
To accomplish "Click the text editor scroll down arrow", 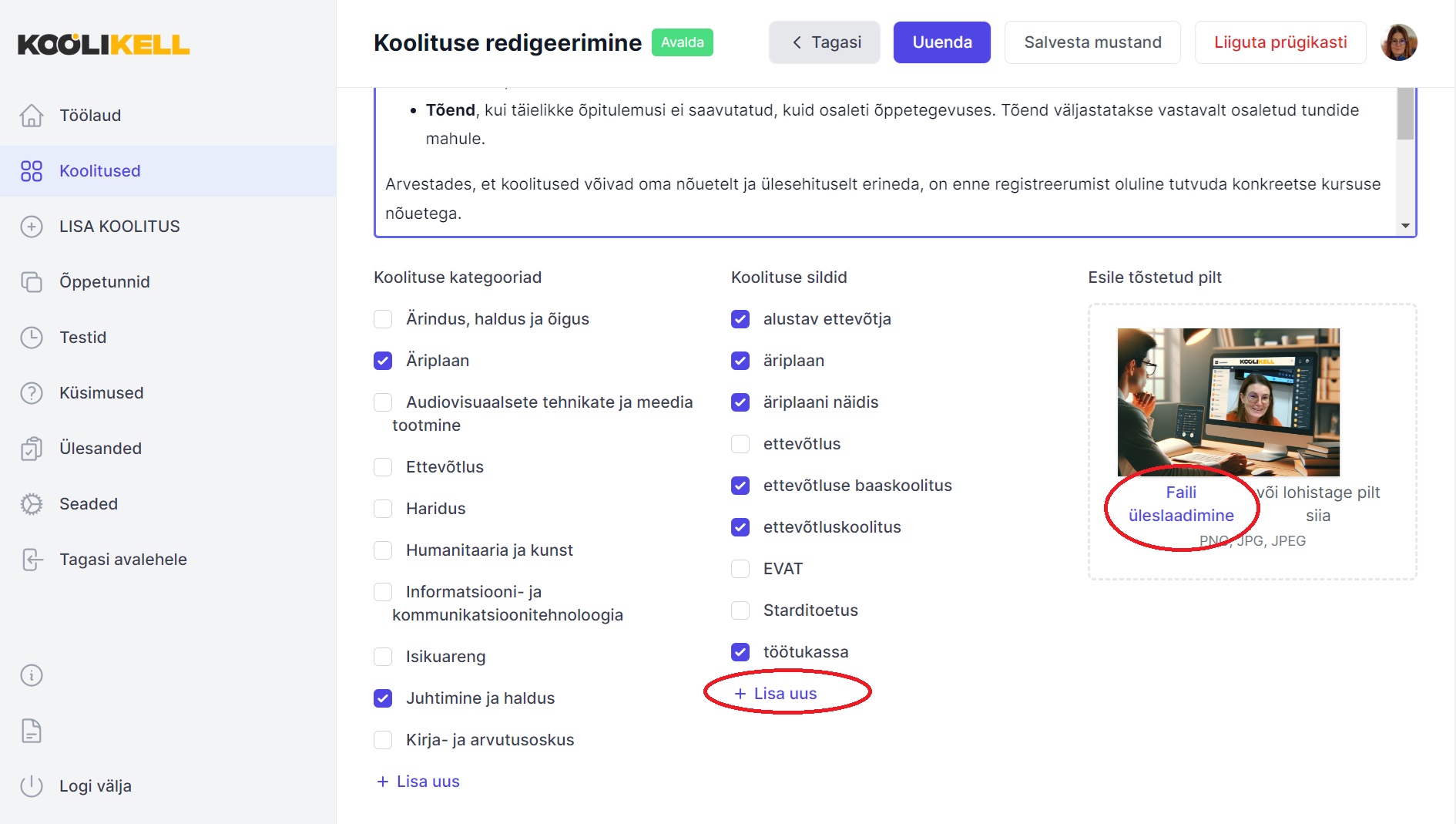I will (1406, 226).
